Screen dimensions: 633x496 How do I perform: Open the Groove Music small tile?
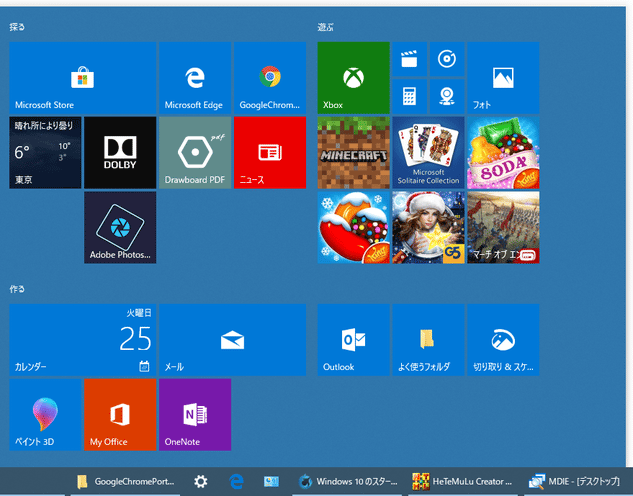pyautogui.click(x=447, y=59)
